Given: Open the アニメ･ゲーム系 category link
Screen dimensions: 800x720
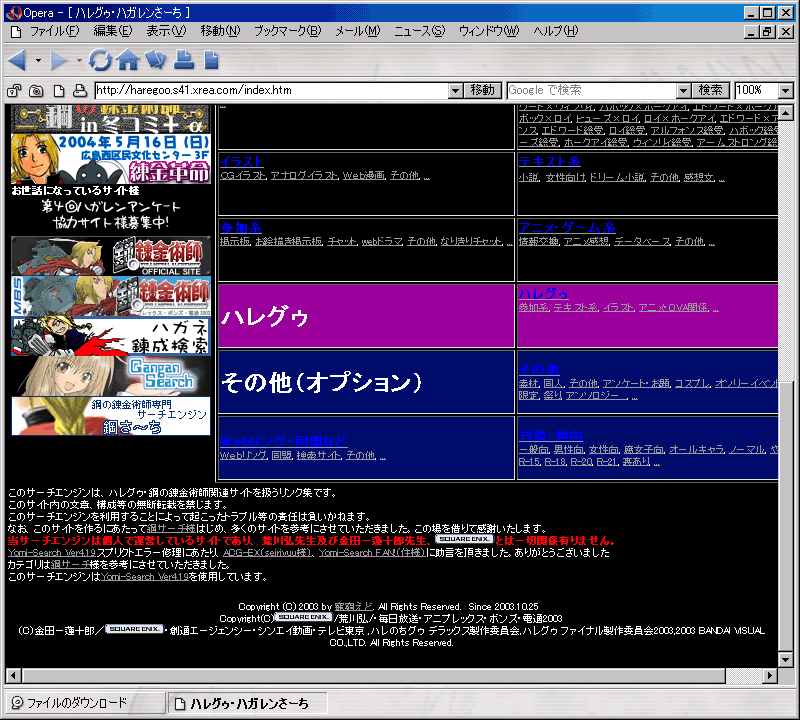Looking at the screenshot, I should click(x=567, y=228).
